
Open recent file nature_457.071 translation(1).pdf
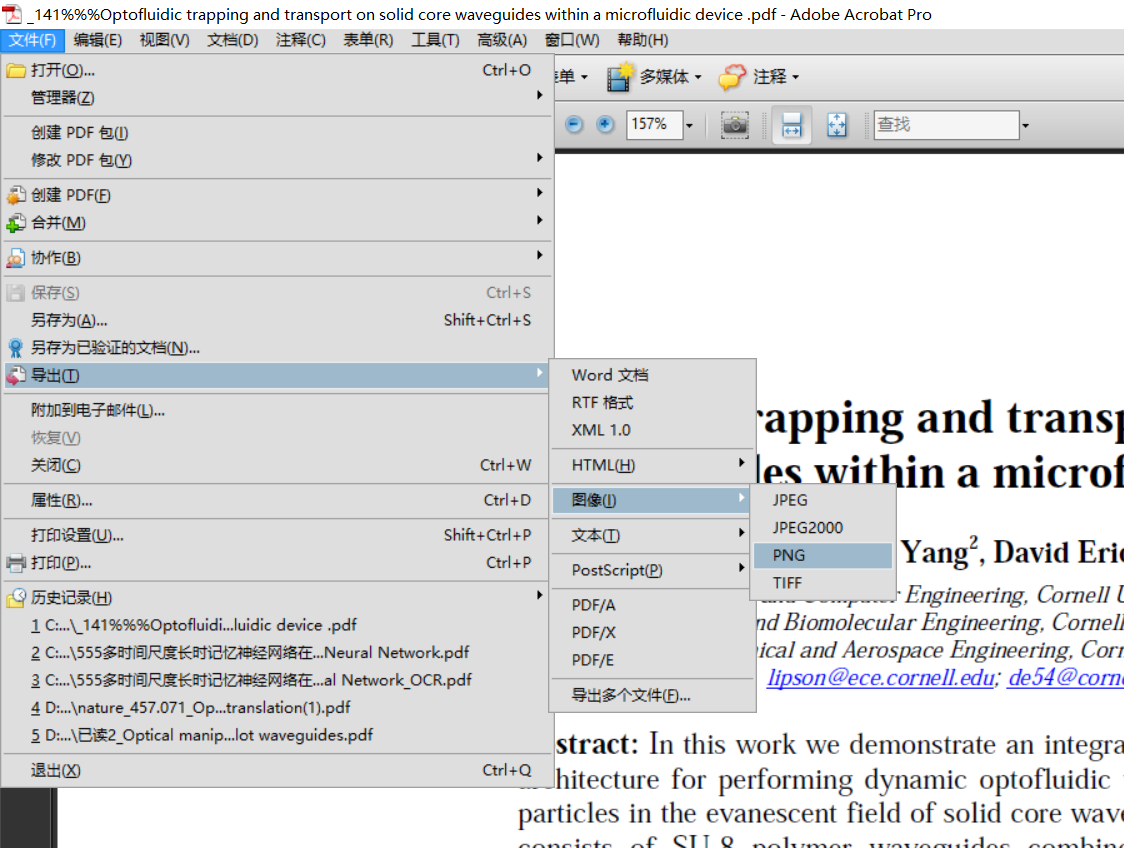[x=277, y=708]
